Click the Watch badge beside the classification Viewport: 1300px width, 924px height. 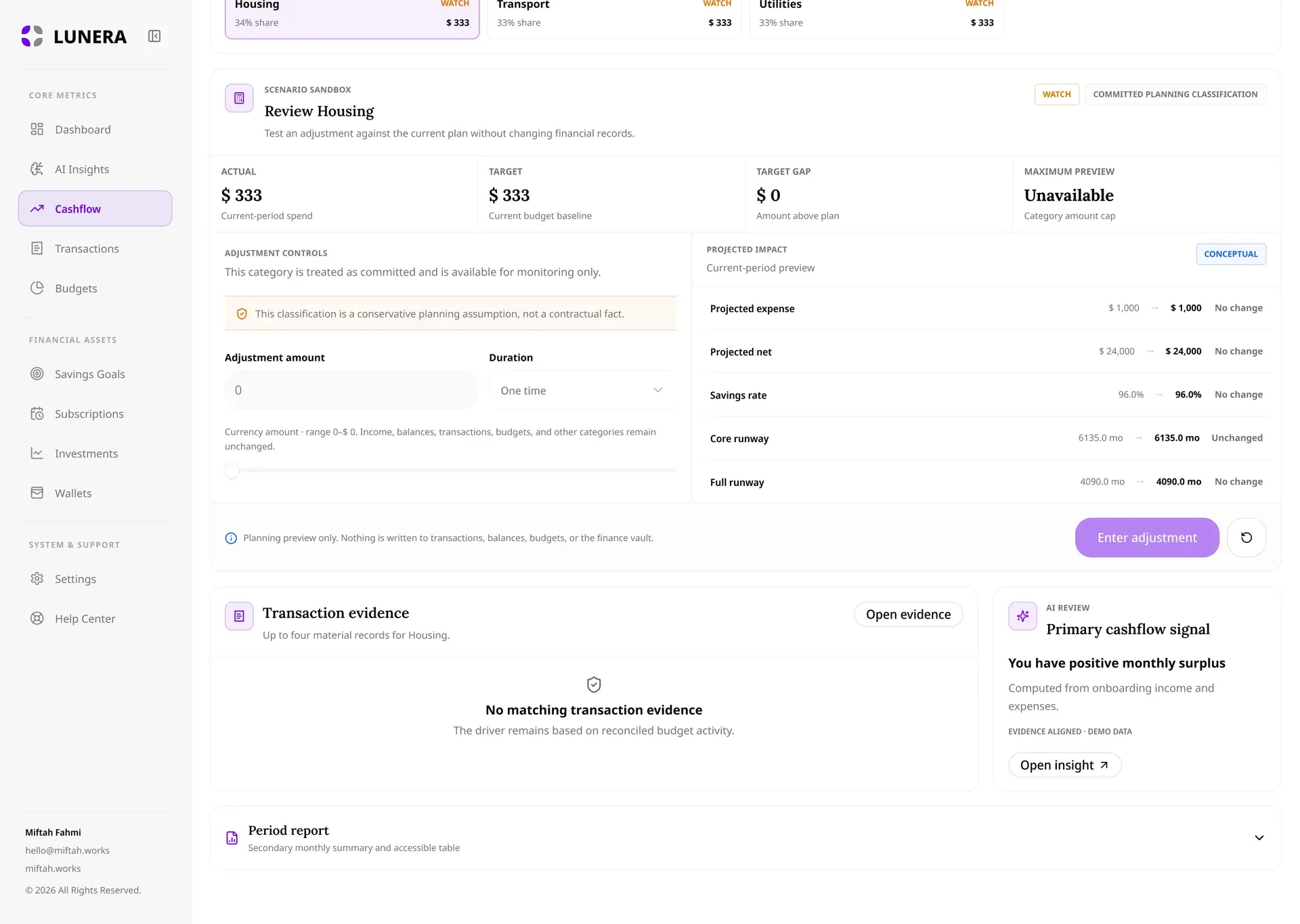(1056, 94)
